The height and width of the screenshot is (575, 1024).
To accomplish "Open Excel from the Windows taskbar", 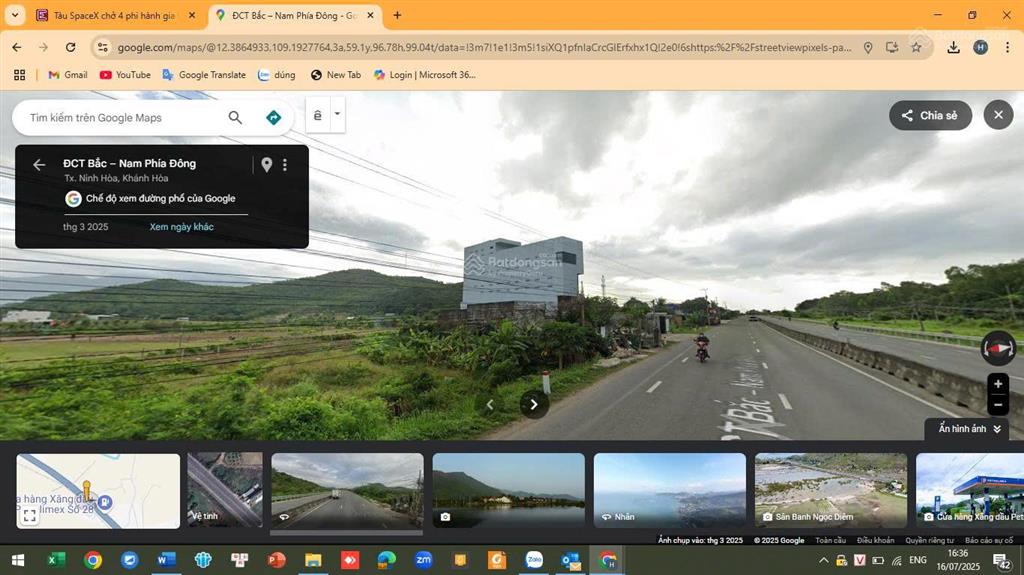I will click(x=56, y=560).
